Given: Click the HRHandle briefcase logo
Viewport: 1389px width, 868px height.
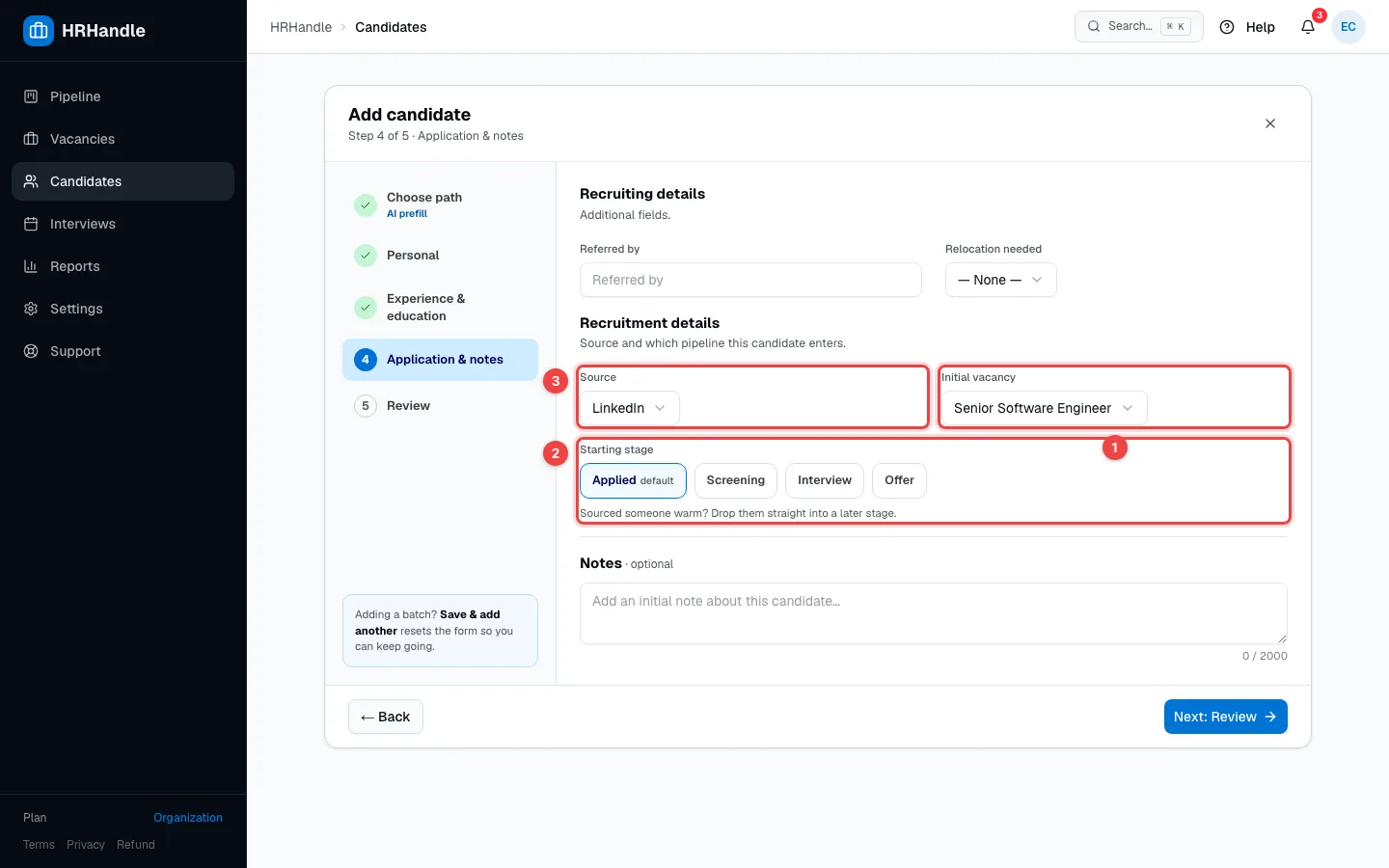Looking at the screenshot, I should 39,31.
